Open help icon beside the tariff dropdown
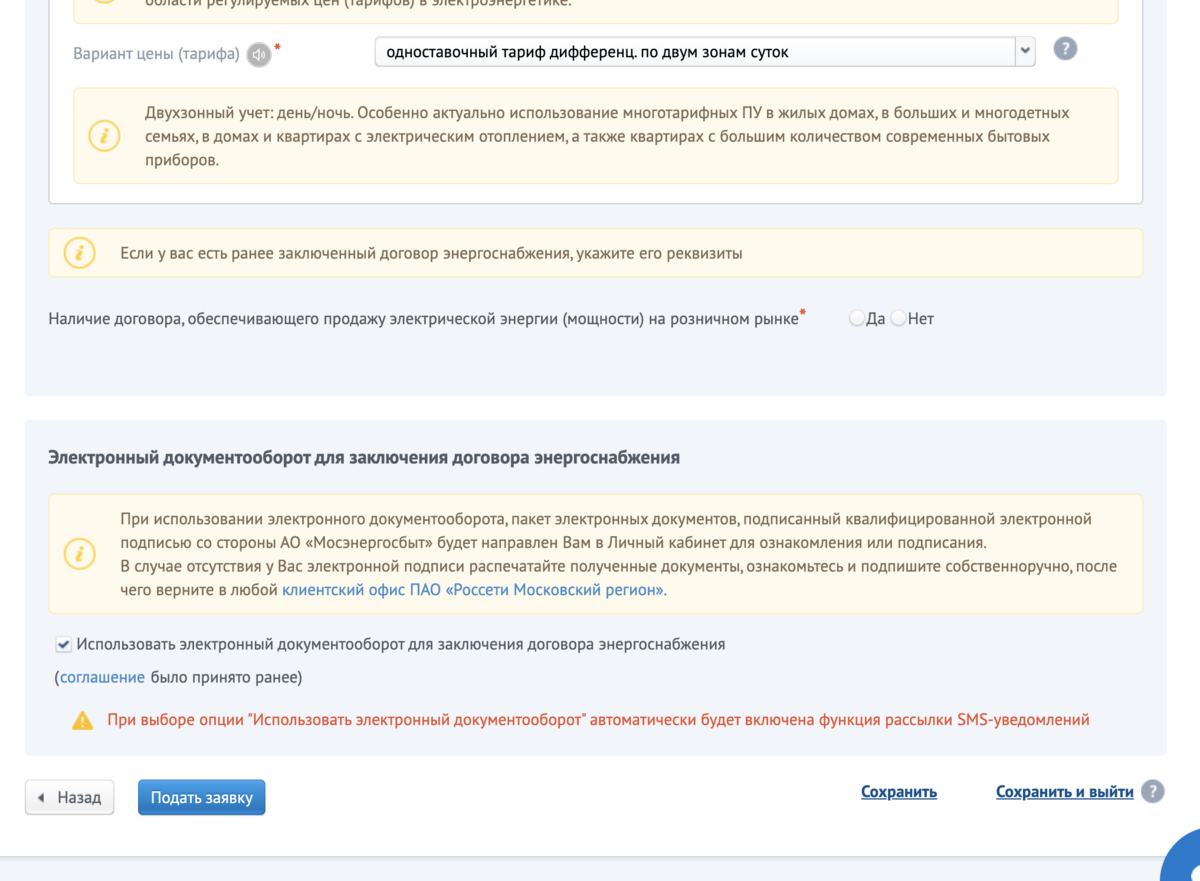Image resolution: width=1200 pixels, height=881 pixels. tap(1065, 48)
